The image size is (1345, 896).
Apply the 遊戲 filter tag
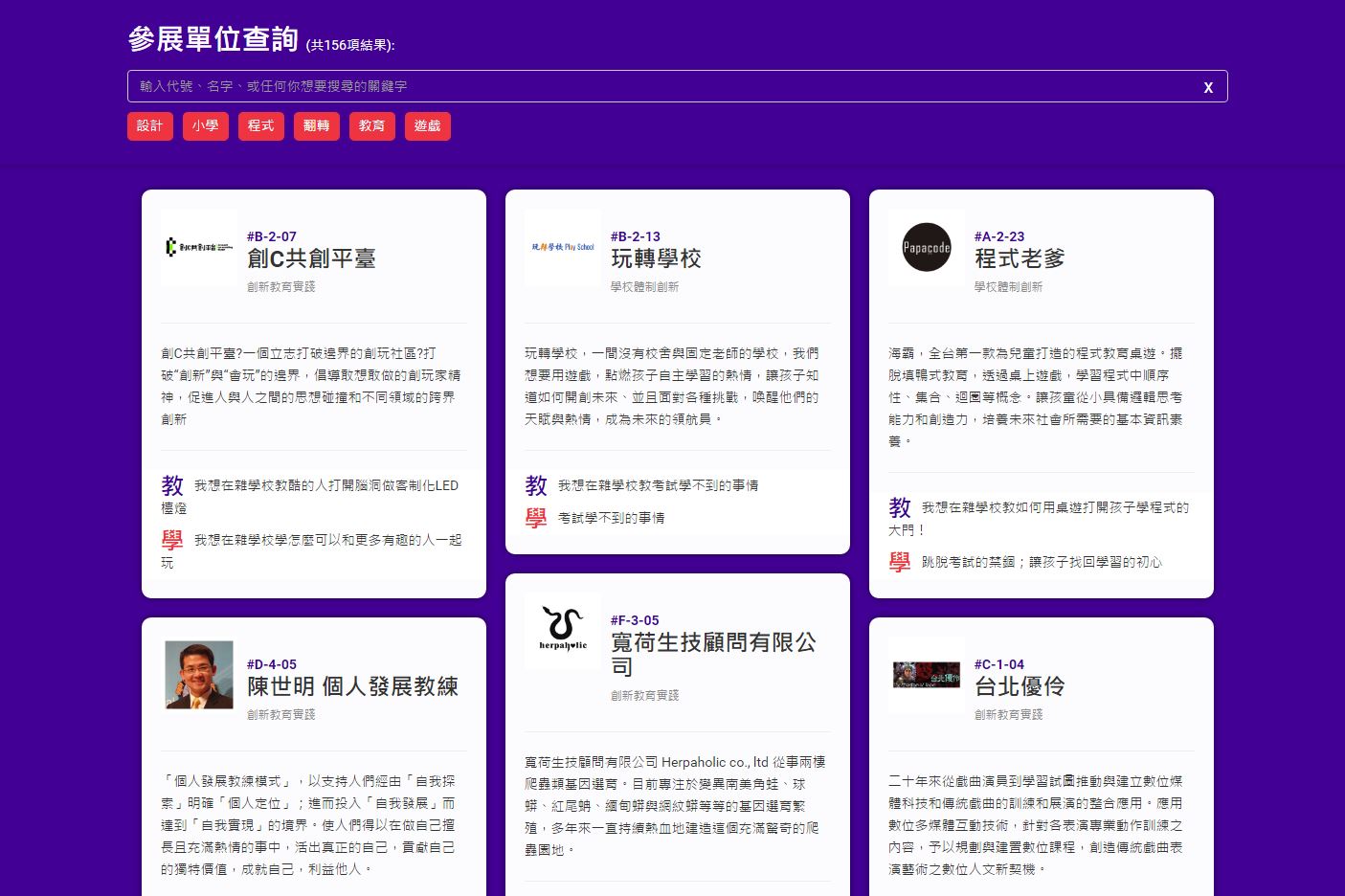pyautogui.click(x=428, y=126)
